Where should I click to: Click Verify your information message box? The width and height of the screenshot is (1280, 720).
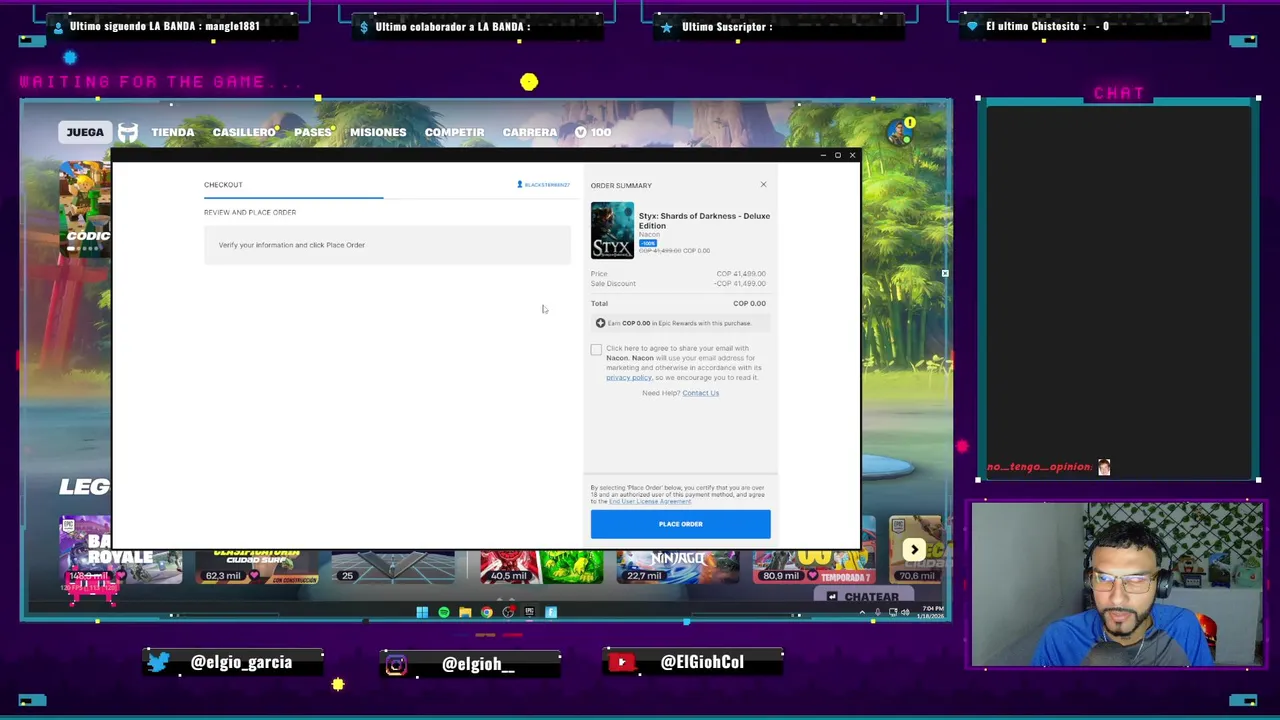pyautogui.click(x=387, y=245)
